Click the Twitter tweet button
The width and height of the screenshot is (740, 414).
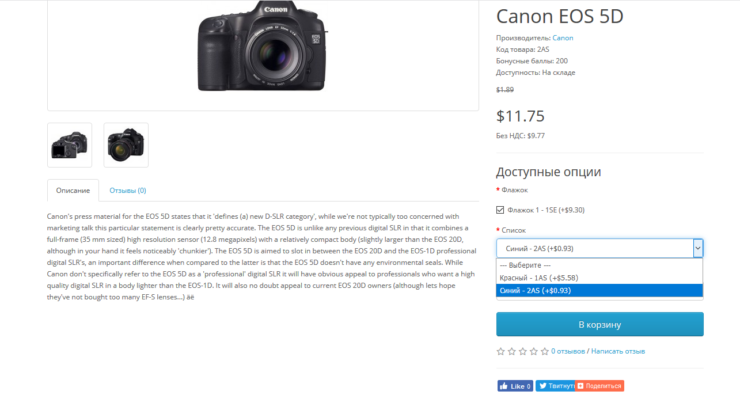click(556, 386)
